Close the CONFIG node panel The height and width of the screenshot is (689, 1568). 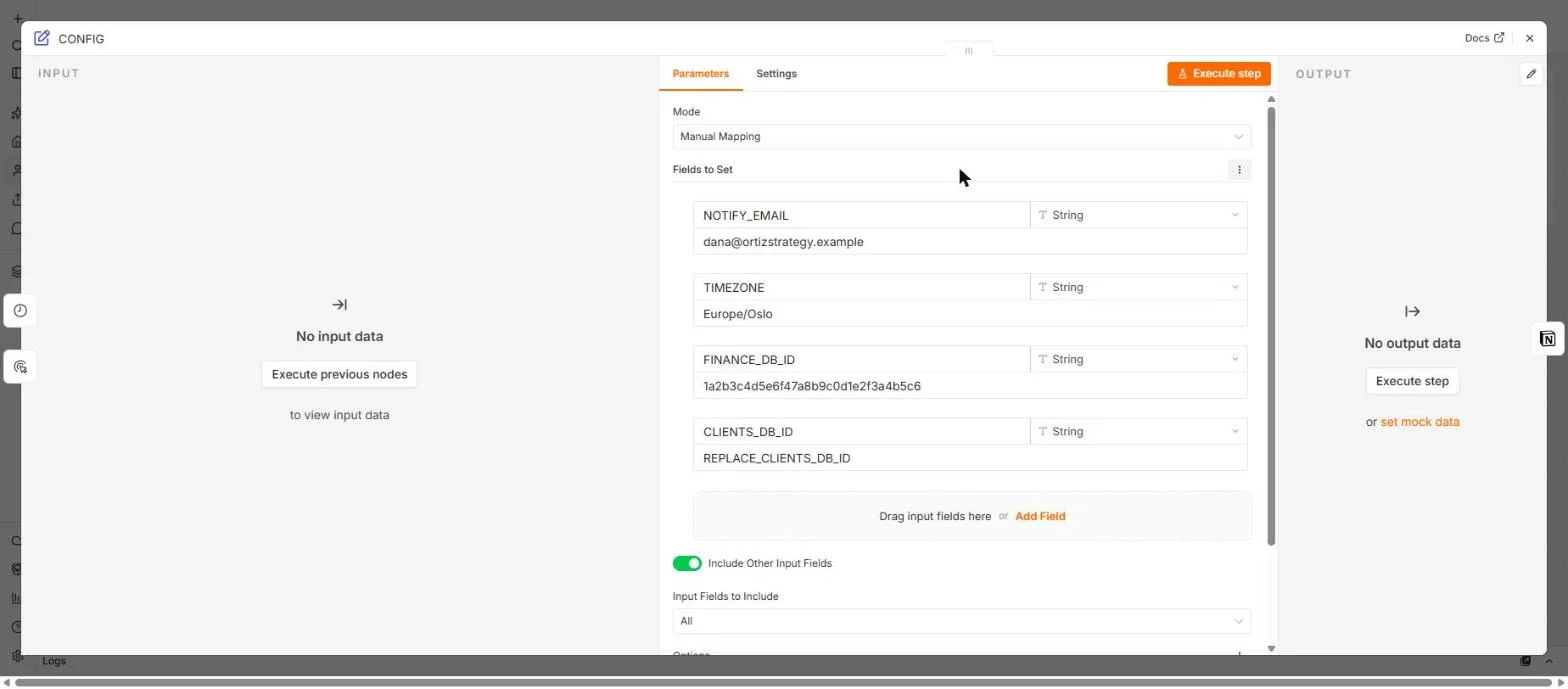(x=1529, y=38)
